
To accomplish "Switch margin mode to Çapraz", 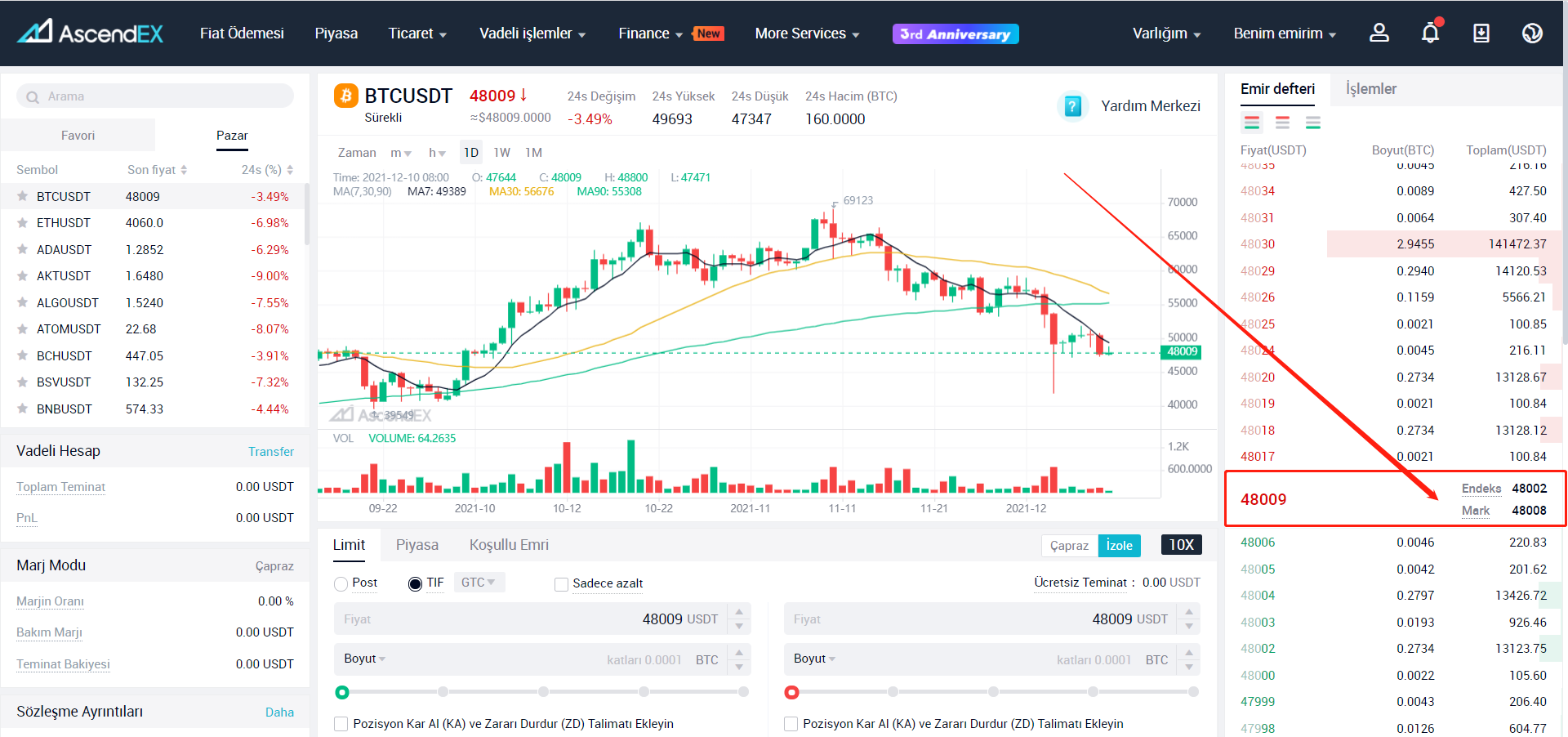I will (1069, 546).
